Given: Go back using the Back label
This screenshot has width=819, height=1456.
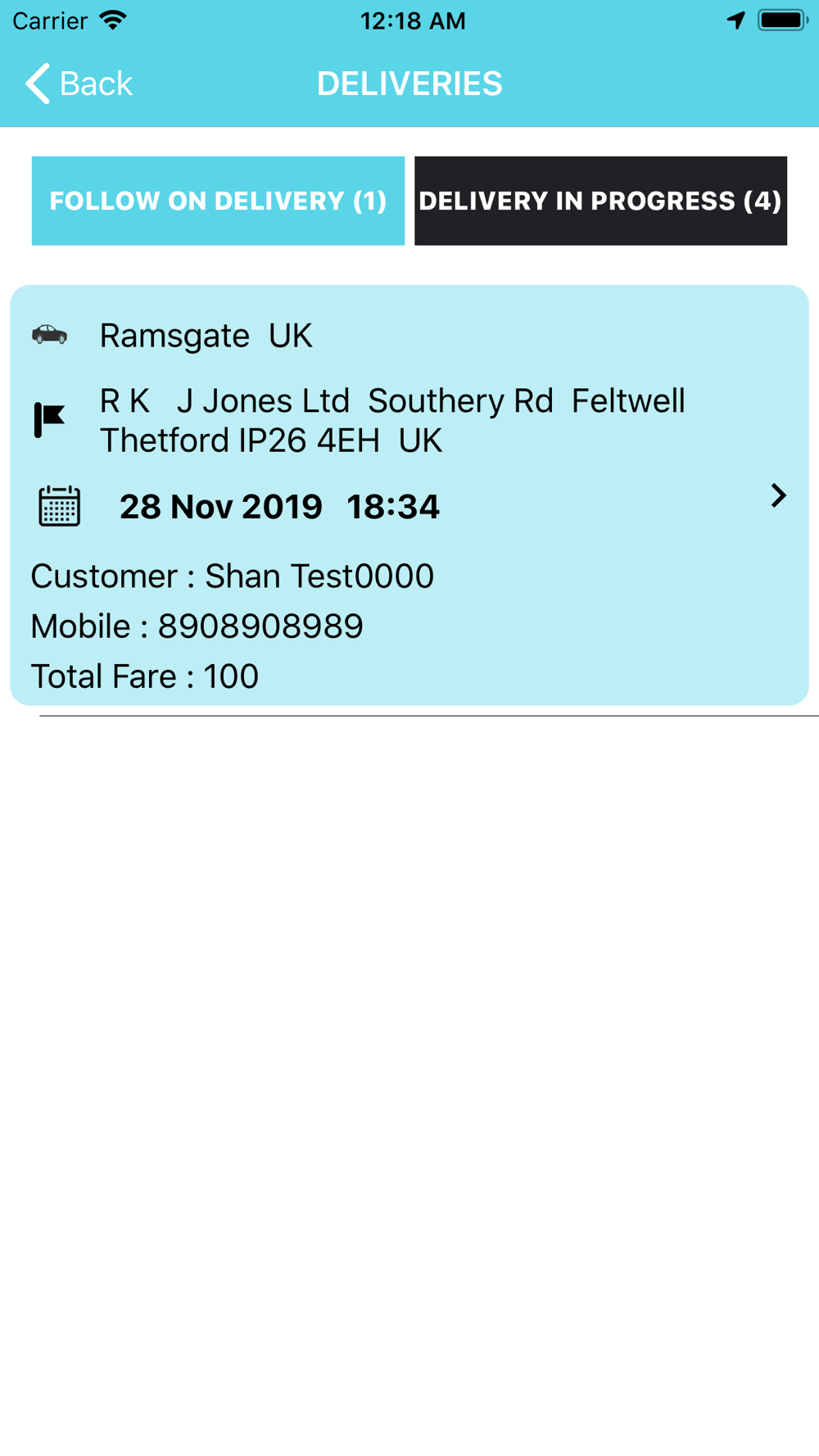Looking at the screenshot, I should (96, 84).
